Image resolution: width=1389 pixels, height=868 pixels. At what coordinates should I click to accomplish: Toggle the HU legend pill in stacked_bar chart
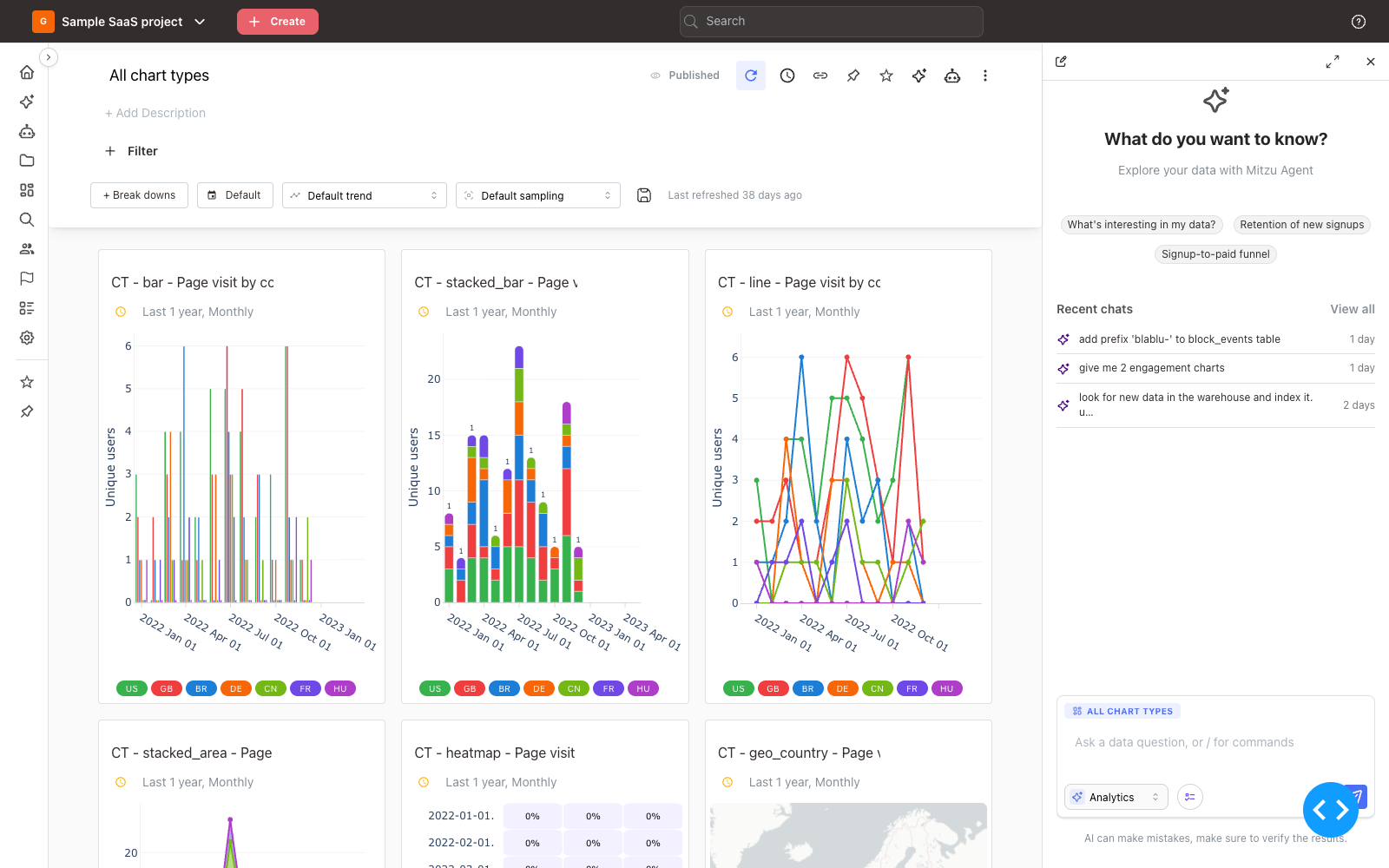click(x=643, y=688)
